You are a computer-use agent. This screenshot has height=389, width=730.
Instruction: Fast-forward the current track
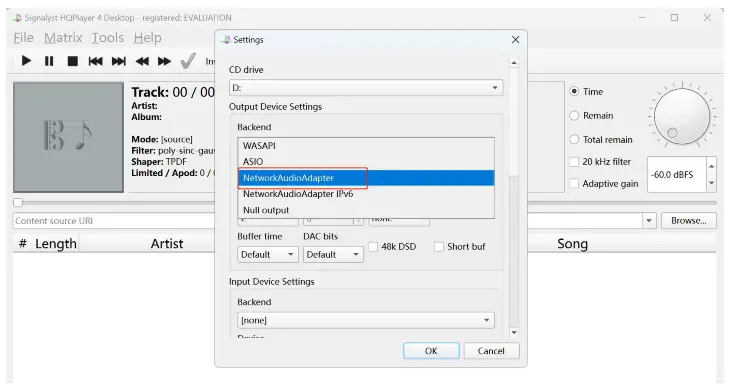click(x=164, y=61)
